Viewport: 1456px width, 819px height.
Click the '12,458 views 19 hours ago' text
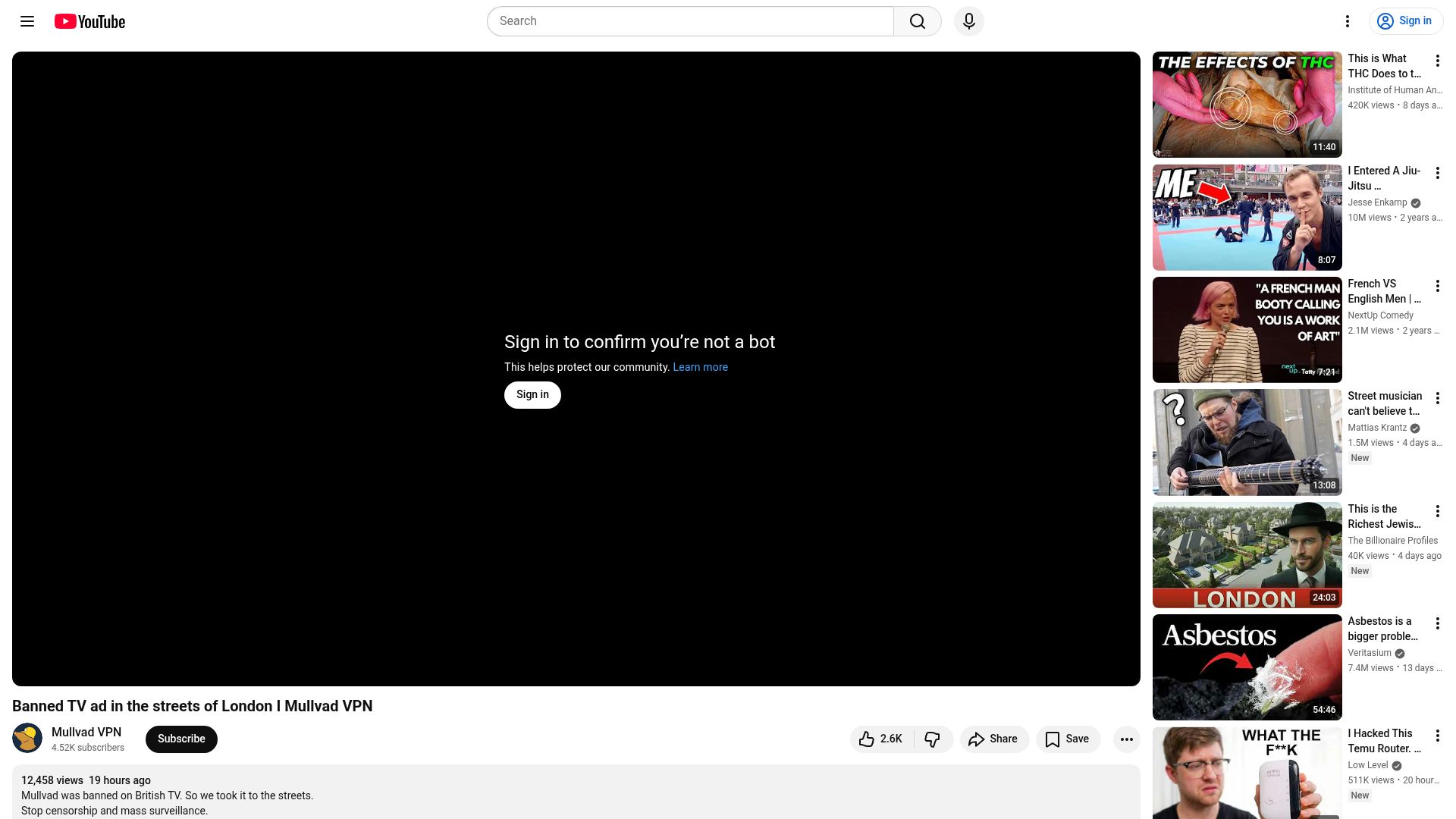click(x=86, y=780)
